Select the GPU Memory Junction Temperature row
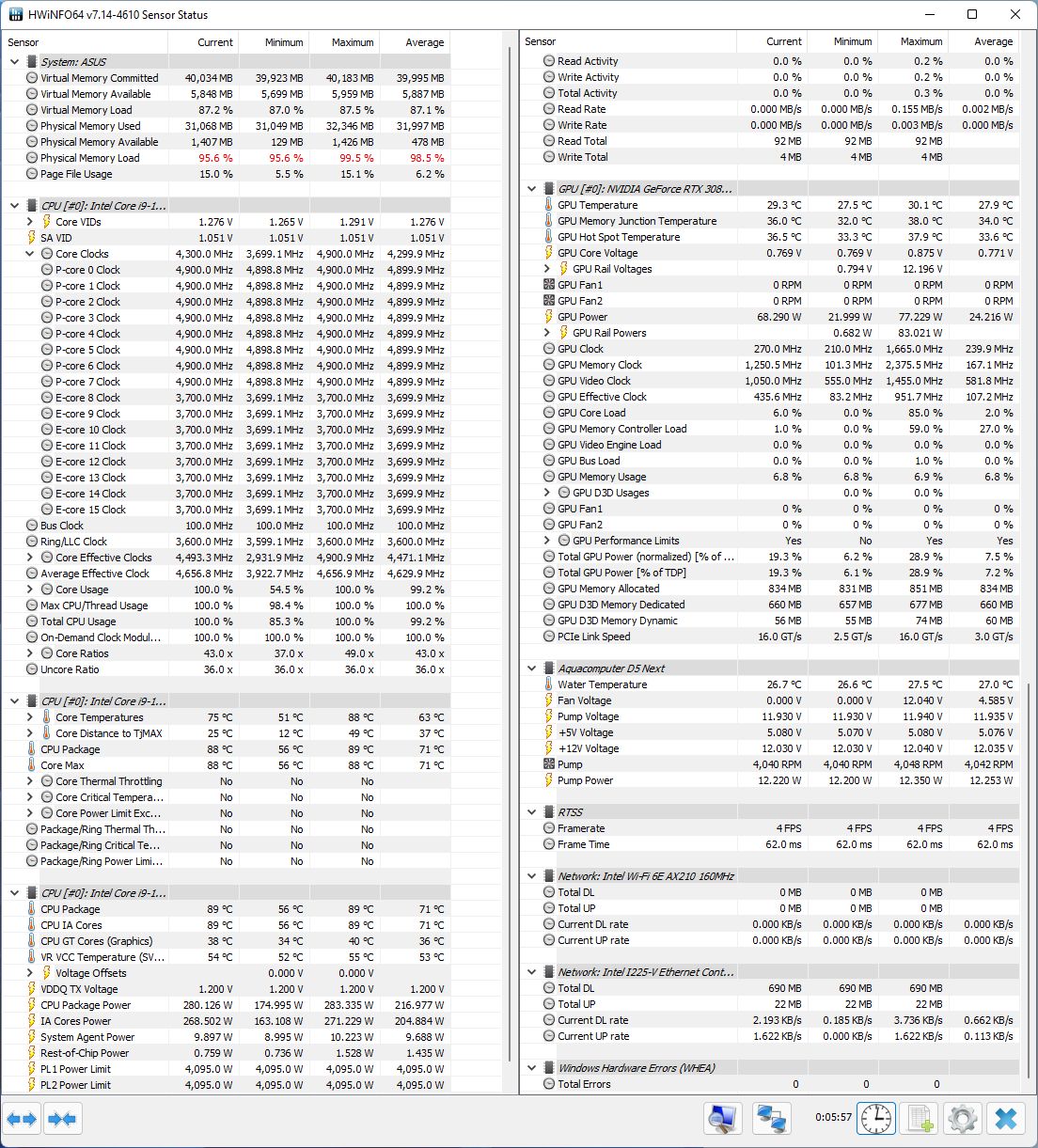This screenshot has height=1148, width=1038. pos(770,221)
